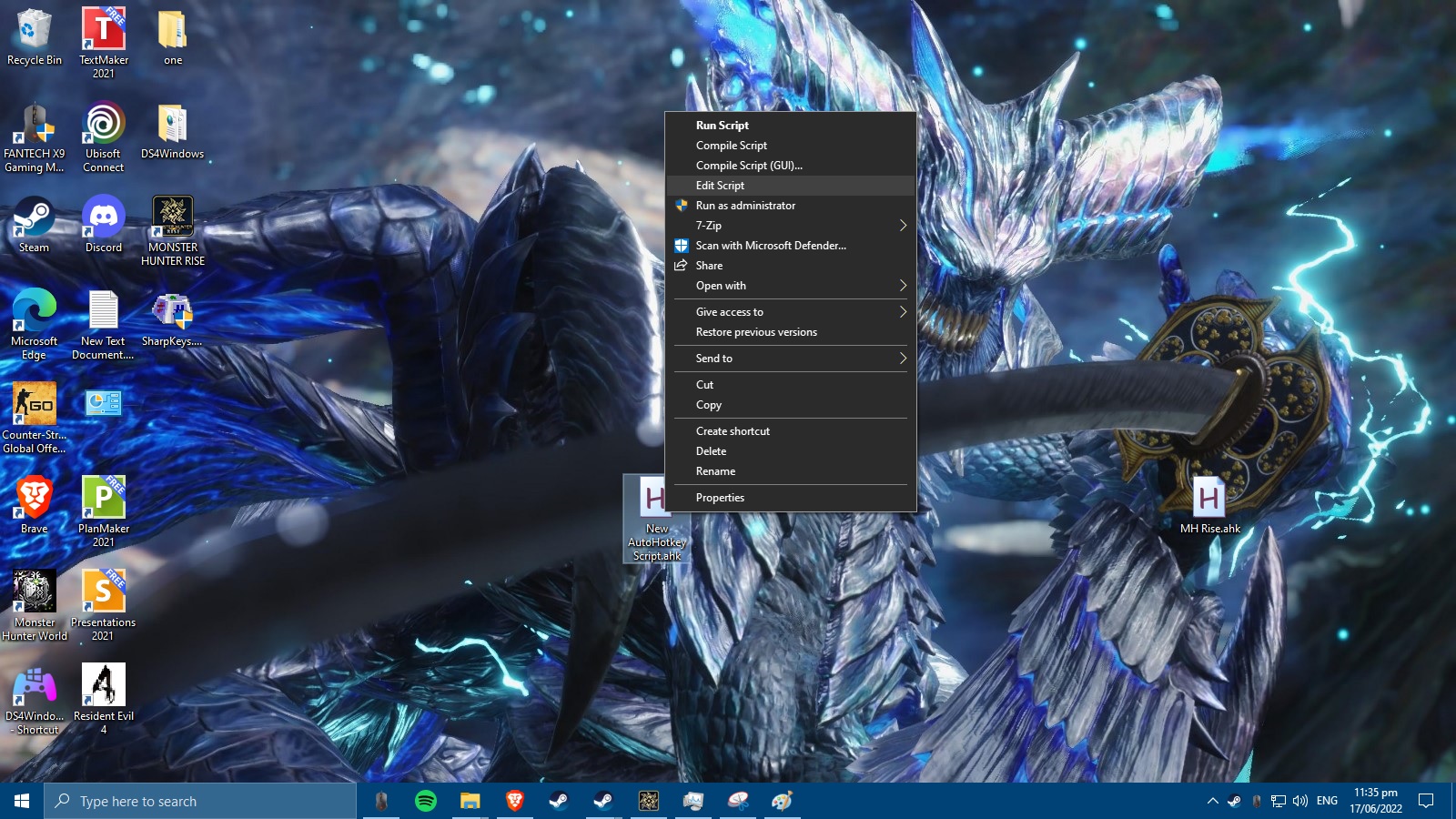Expand the Send to submenu
Viewport: 1456px width, 819px height.
point(791,359)
